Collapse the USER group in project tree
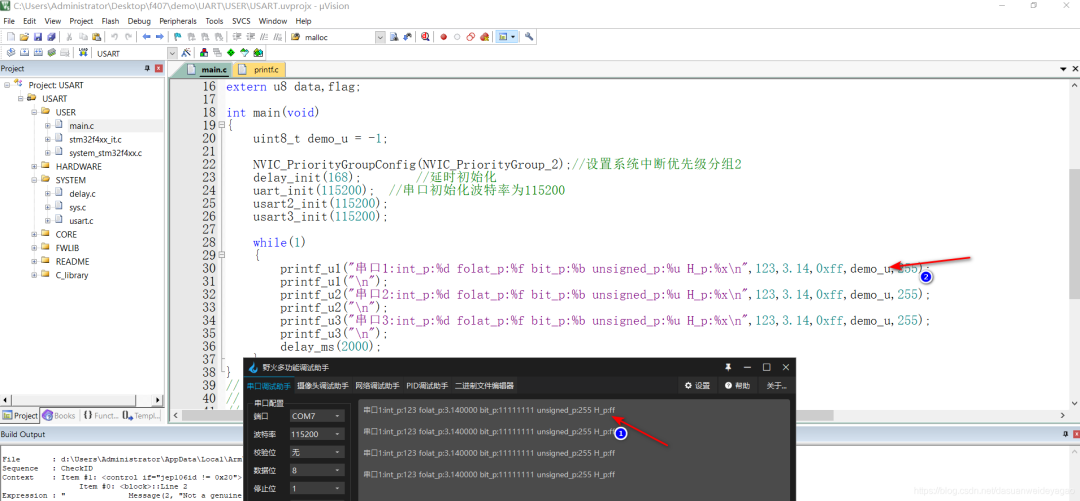Viewport: 1080px width, 501px height. [34, 112]
